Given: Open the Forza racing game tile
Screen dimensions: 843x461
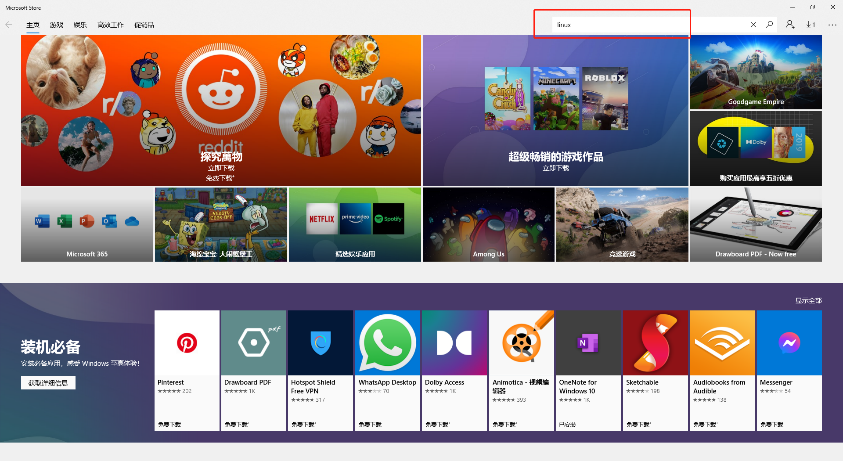Looking at the screenshot, I should pyautogui.click(x=622, y=225).
